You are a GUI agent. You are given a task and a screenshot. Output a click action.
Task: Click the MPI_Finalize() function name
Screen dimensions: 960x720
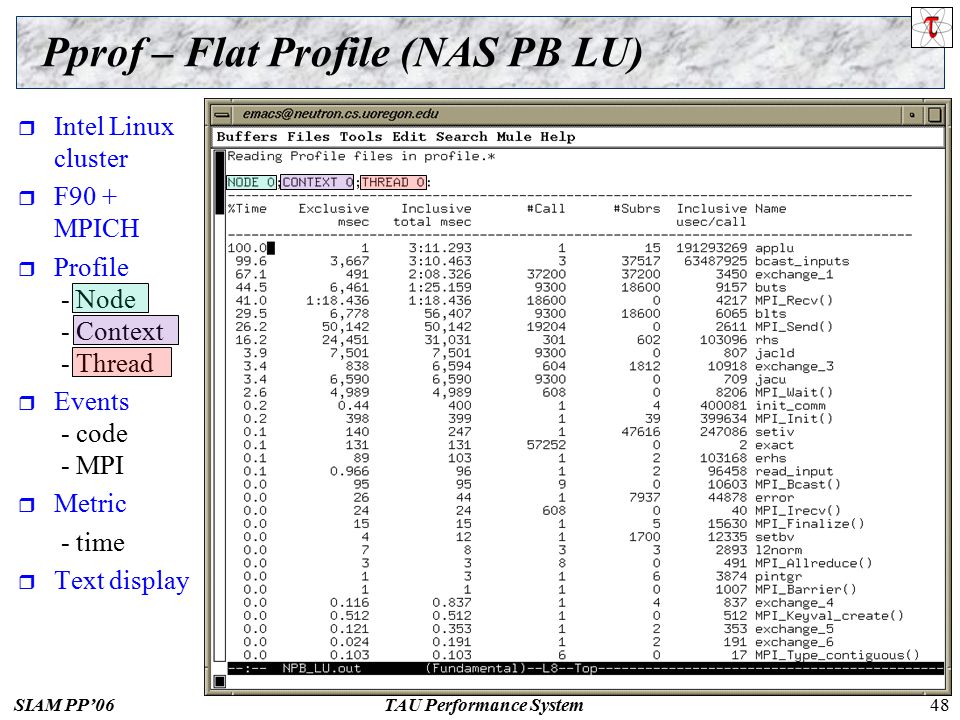[x=810, y=524]
